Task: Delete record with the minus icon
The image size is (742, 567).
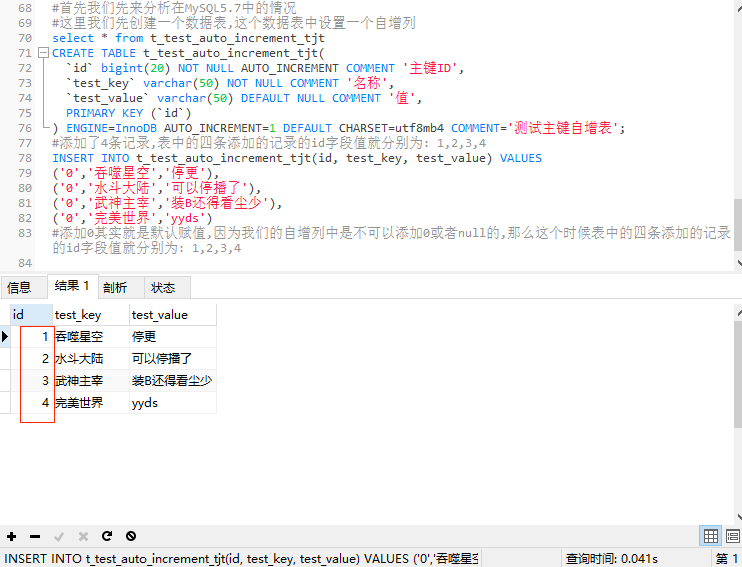Action: coord(35,536)
